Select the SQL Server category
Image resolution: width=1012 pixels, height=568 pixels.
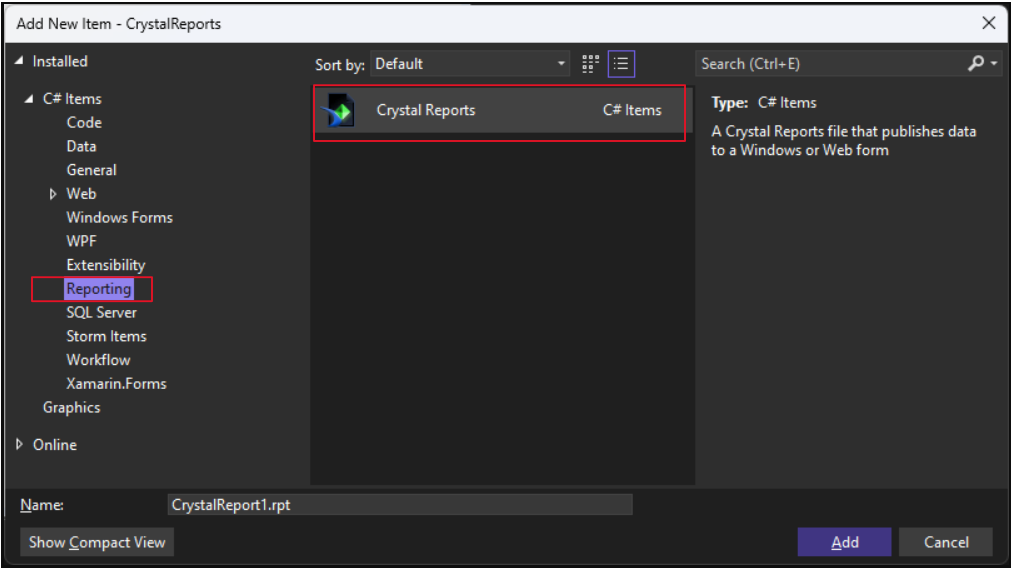(x=101, y=312)
